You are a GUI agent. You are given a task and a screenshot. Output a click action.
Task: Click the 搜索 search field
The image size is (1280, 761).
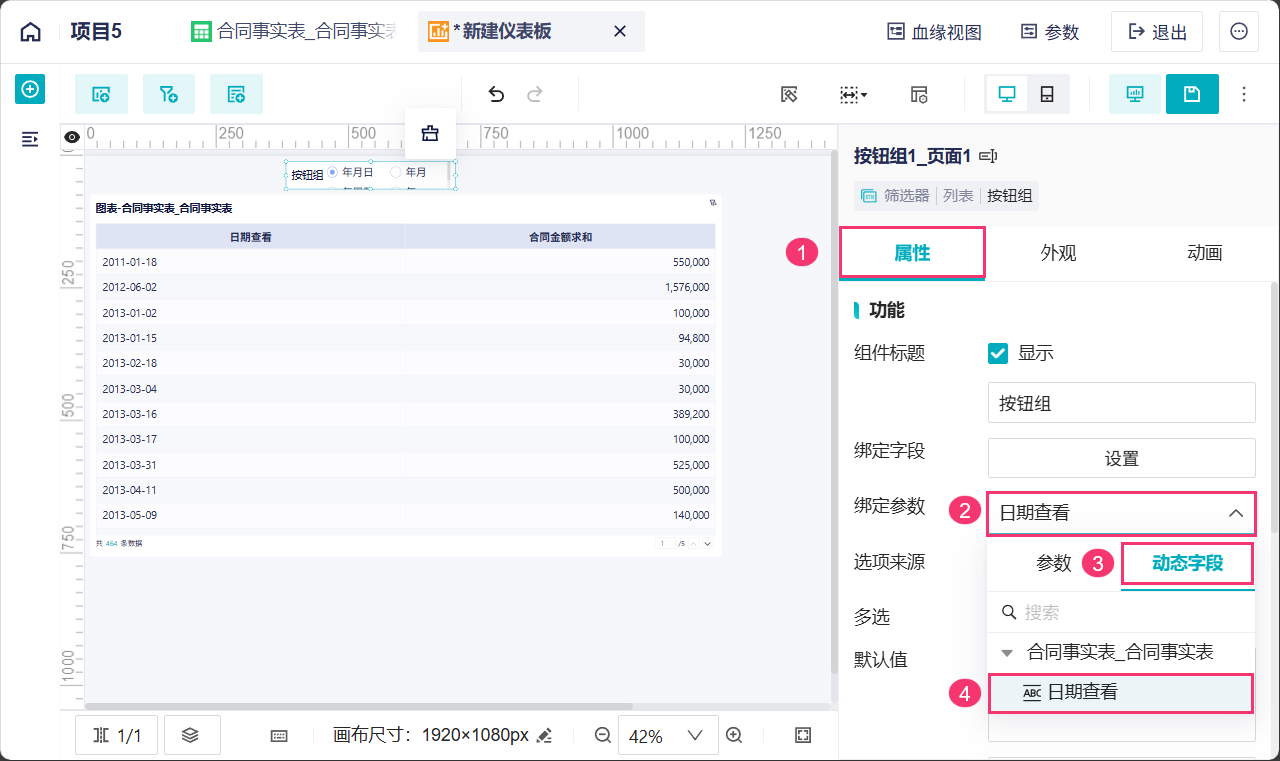[1121, 612]
